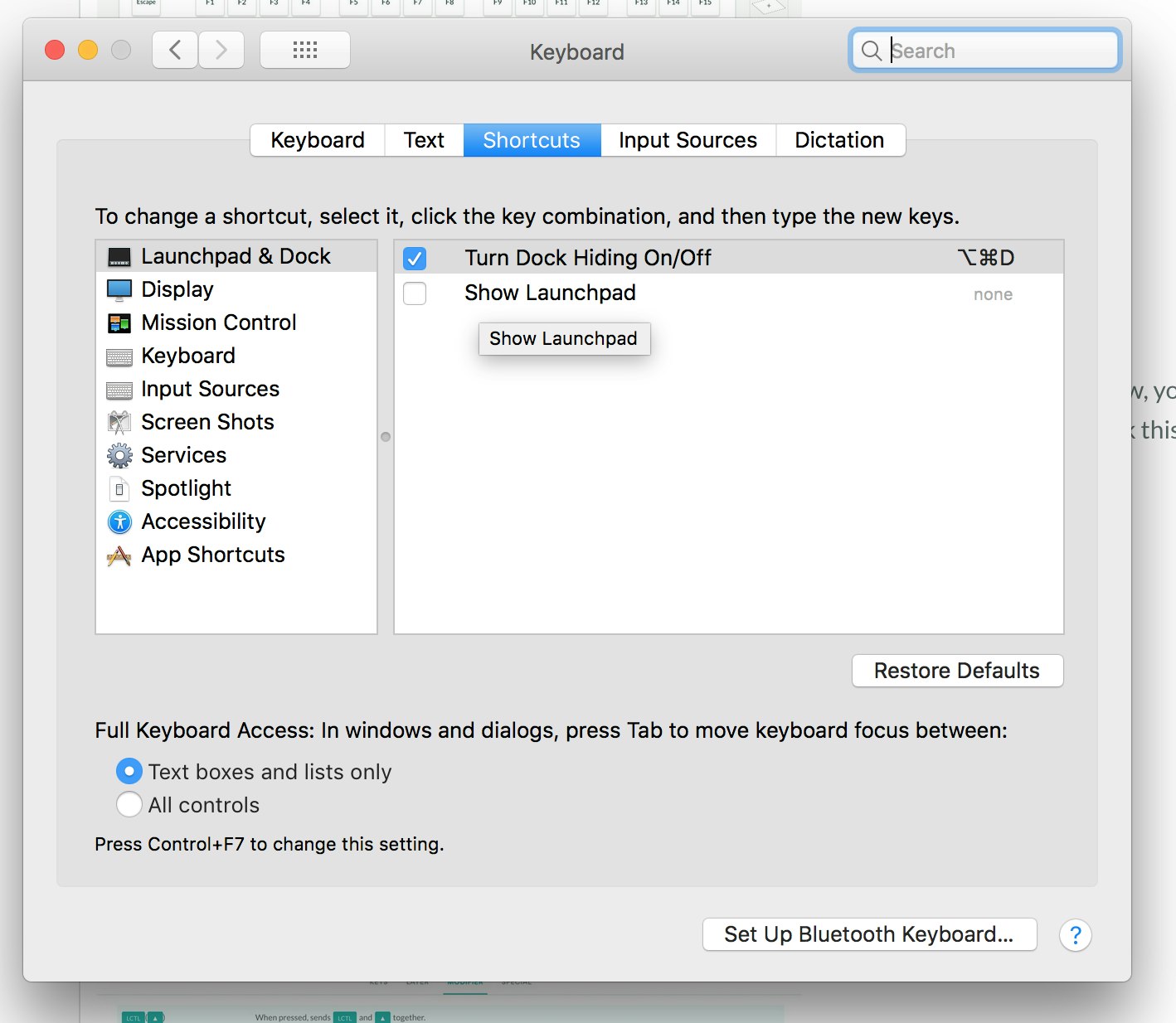This screenshot has height=1023, width=1176.
Task: Show all preferences with grid button
Action: coord(305,51)
